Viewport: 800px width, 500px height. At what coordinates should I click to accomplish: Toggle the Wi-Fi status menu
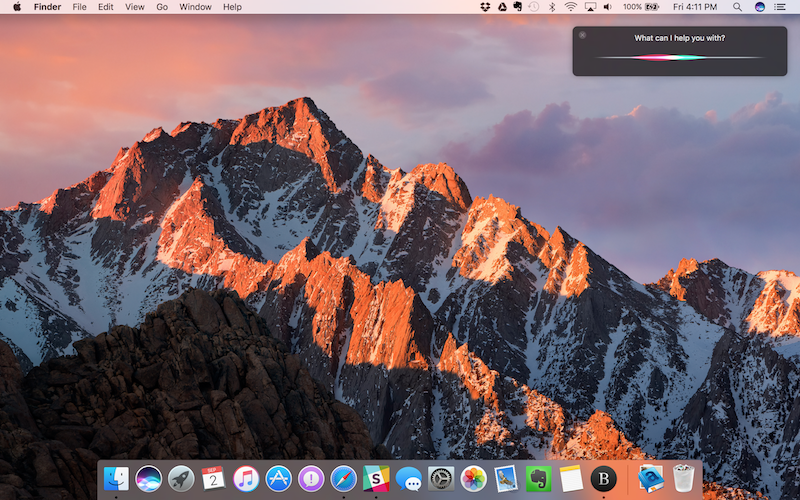pyautogui.click(x=570, y=7)
